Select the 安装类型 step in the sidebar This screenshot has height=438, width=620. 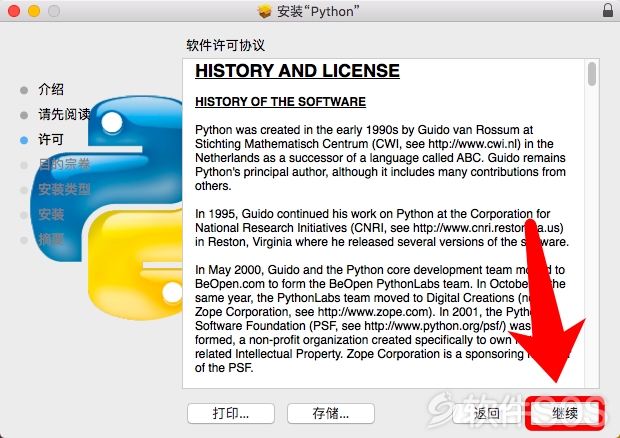pyautogui.click(x=64, y=189)
